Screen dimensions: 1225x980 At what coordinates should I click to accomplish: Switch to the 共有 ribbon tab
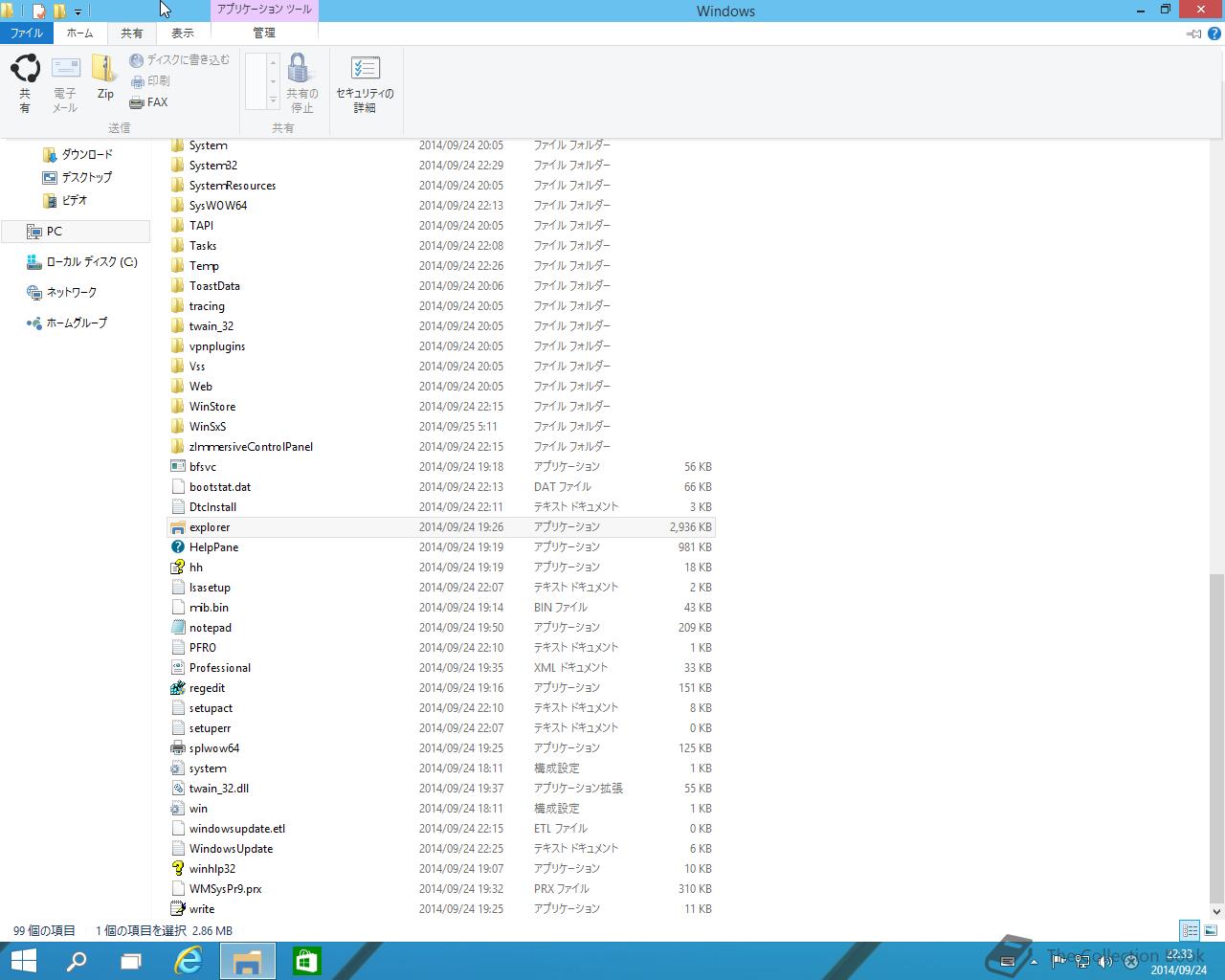131,33
